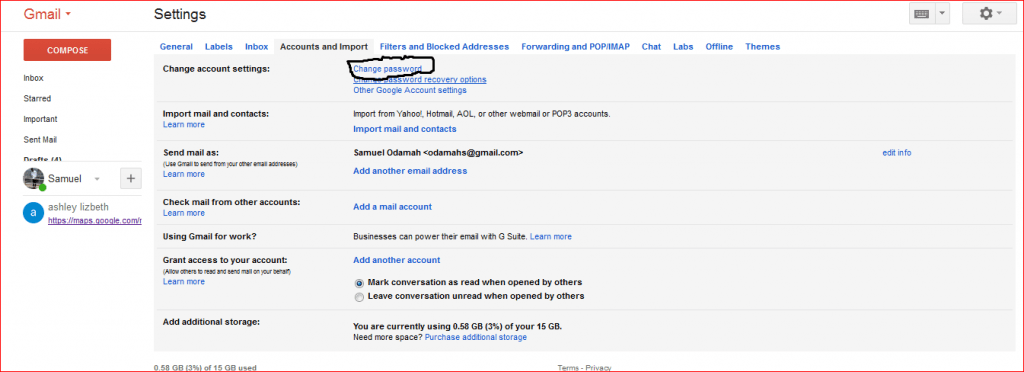This screenshot has width=1024, height=372.
Task: Select Mark conversation as read radio
Action: [359, 283]
